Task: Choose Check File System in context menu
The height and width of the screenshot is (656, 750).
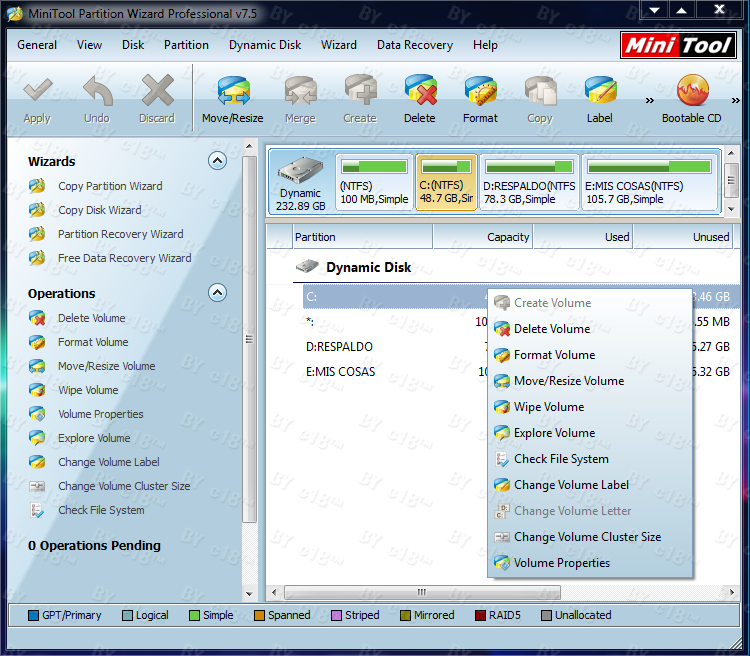Action: coord(590,459)
